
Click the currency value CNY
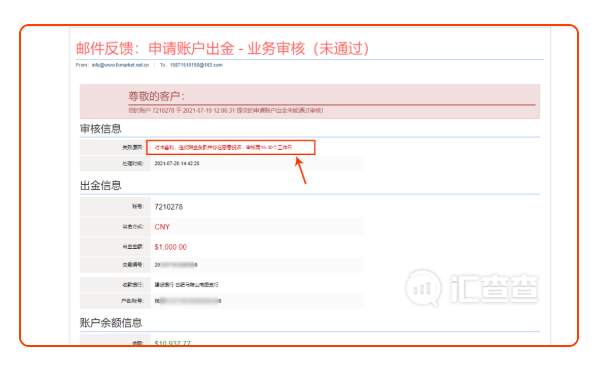[162, 227]
